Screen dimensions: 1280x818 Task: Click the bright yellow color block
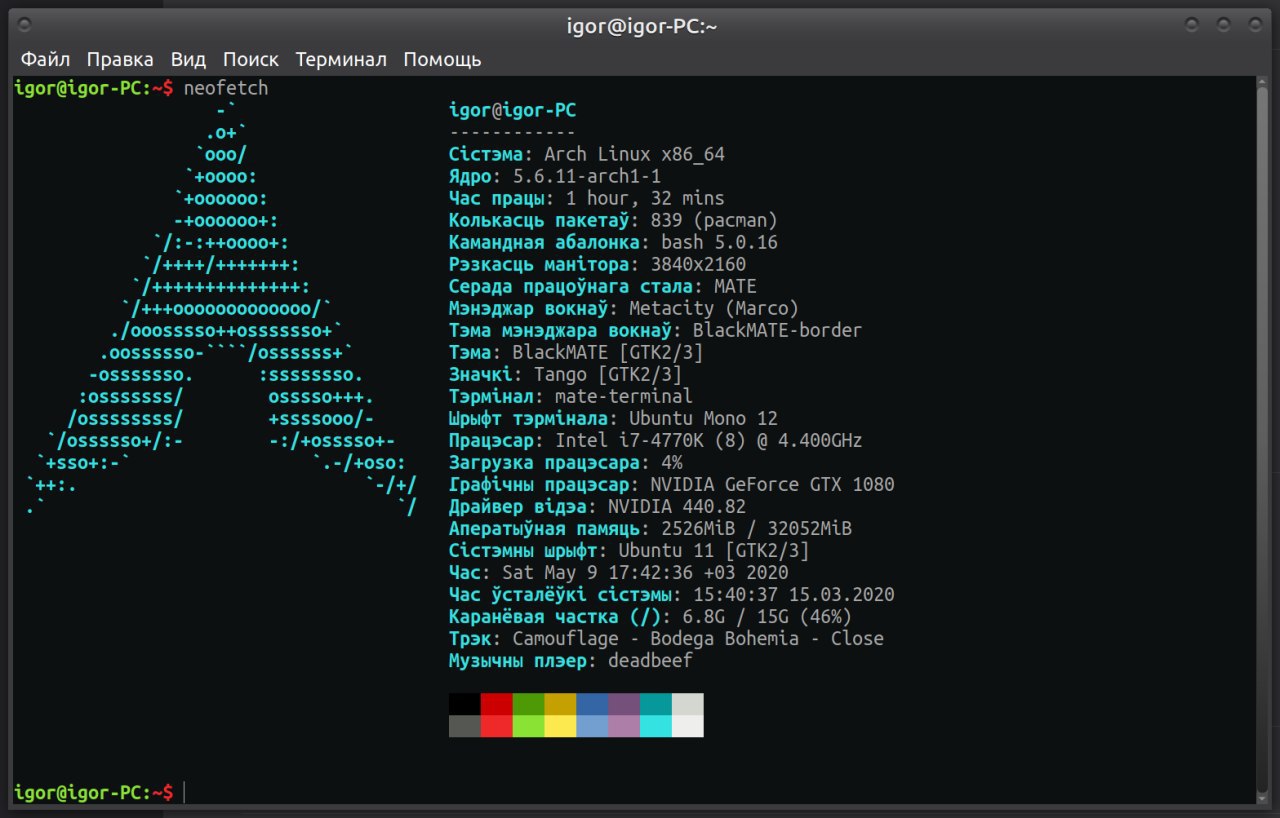(x=560, y=726)
